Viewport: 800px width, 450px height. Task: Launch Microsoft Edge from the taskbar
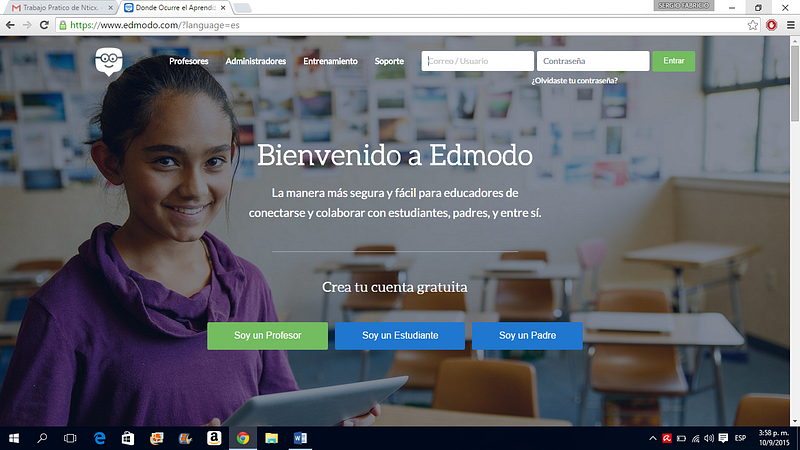[99, 438]
